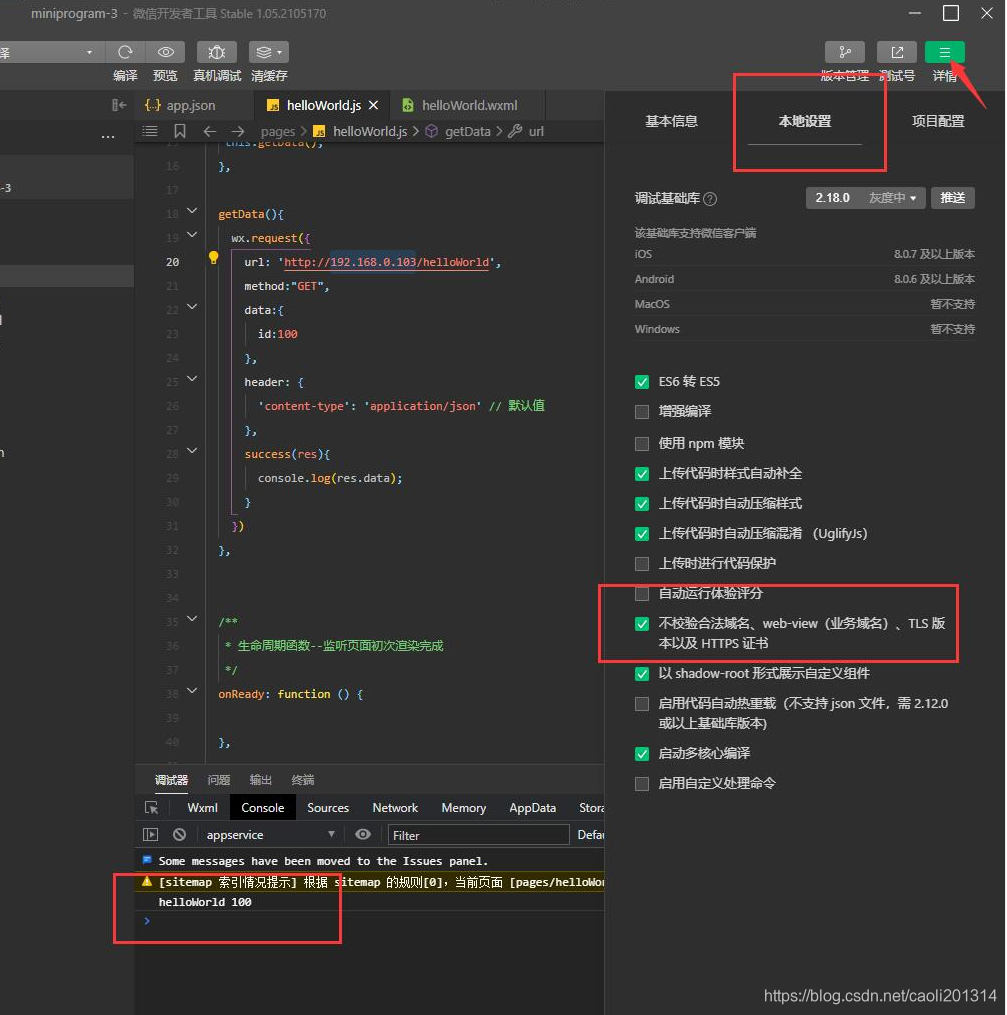
Task: Activate the element inspector icon in devtools
Action: pyautogui.click(x=151, y=808)
